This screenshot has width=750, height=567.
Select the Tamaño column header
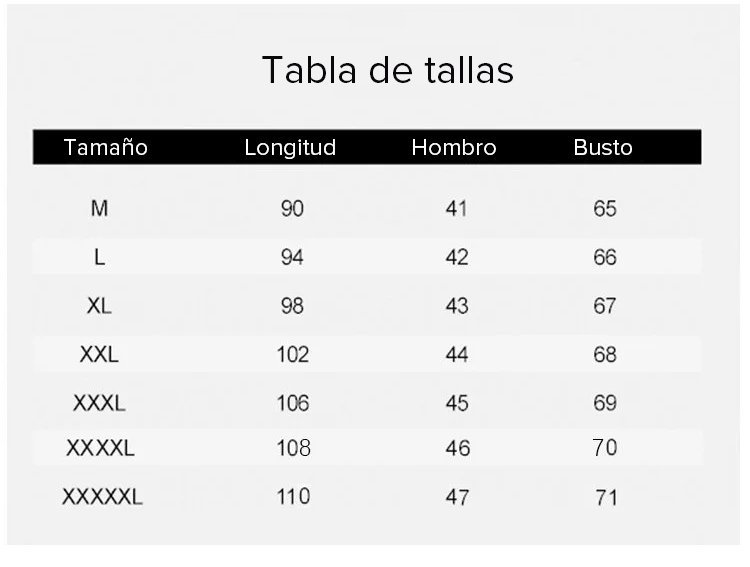[x=105, y=148]
